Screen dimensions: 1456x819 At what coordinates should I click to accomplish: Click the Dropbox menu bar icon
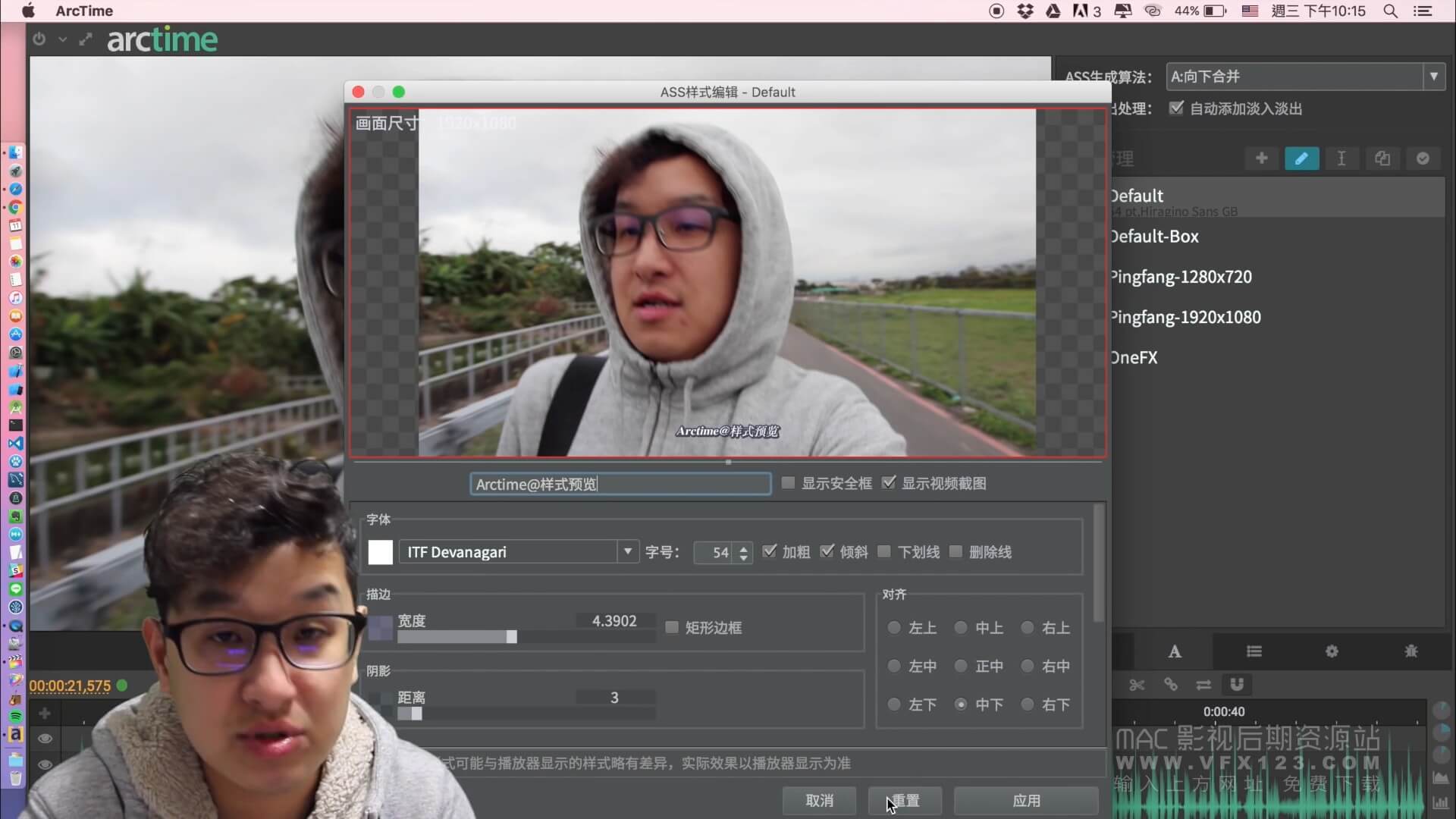(1025, 11)
